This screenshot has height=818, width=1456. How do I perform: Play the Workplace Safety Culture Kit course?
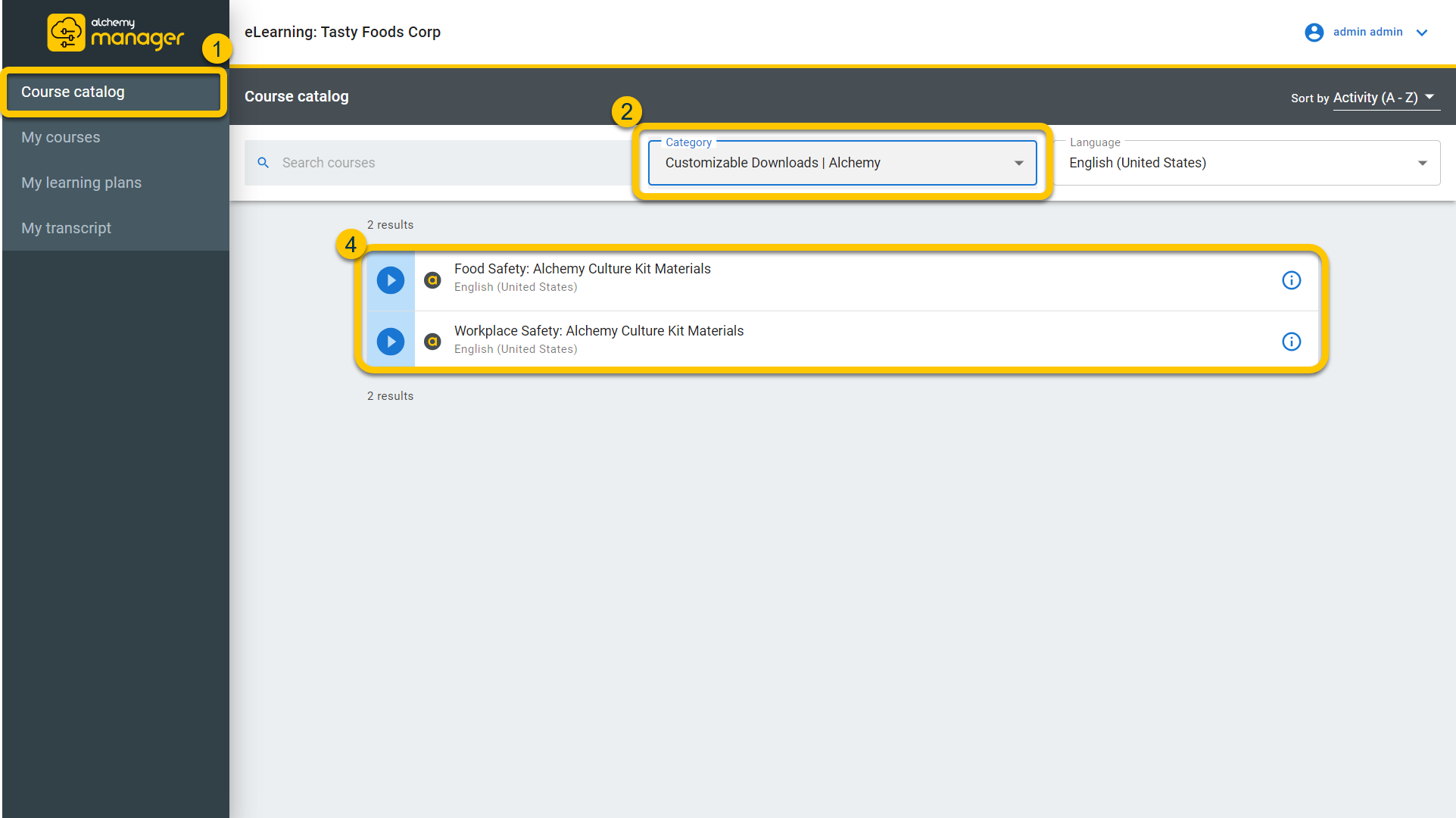point(391,342)
